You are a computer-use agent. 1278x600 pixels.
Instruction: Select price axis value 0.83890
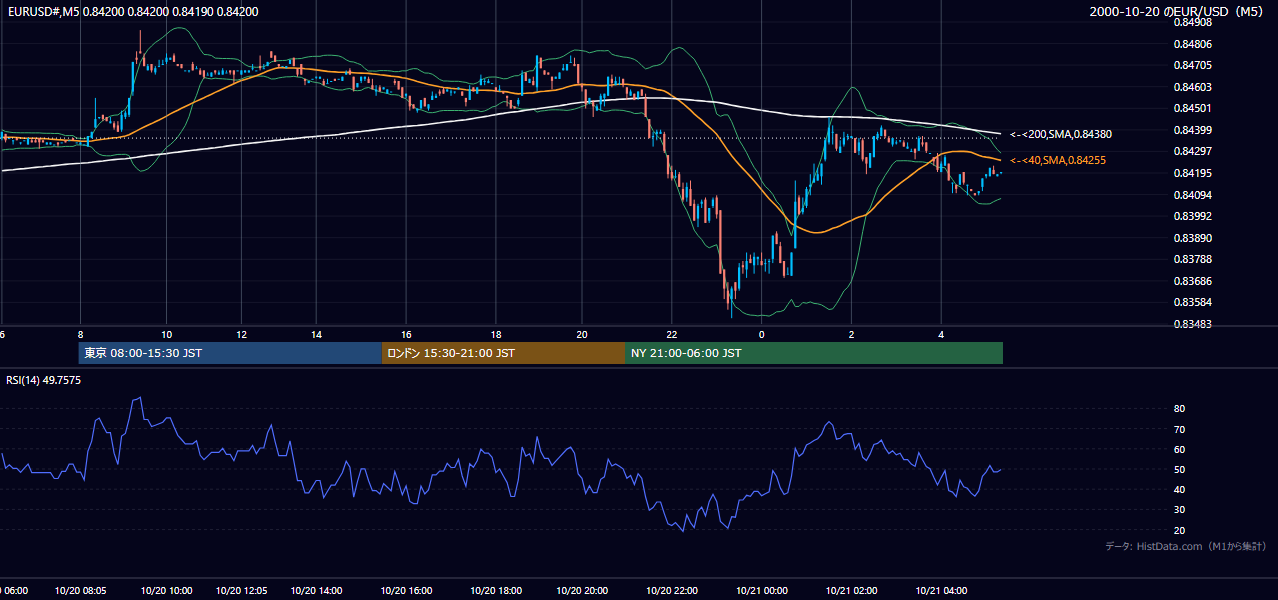click(x=1191, y=238)
